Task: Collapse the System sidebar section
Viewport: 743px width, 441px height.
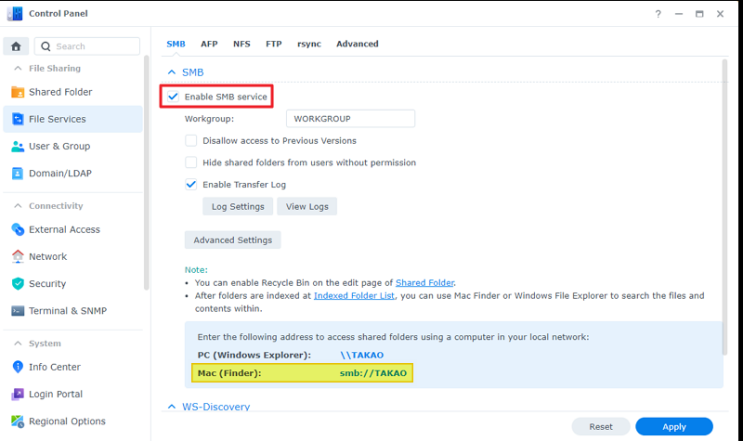Action: 18,343
